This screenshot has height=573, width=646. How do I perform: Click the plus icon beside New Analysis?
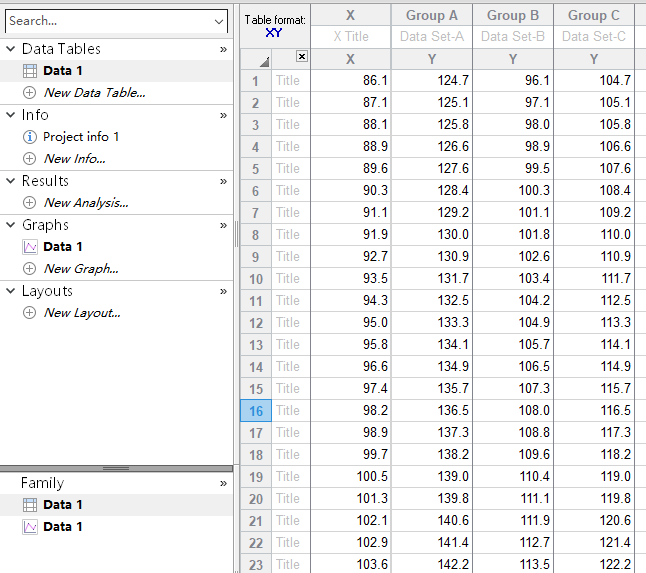point(29,203)
